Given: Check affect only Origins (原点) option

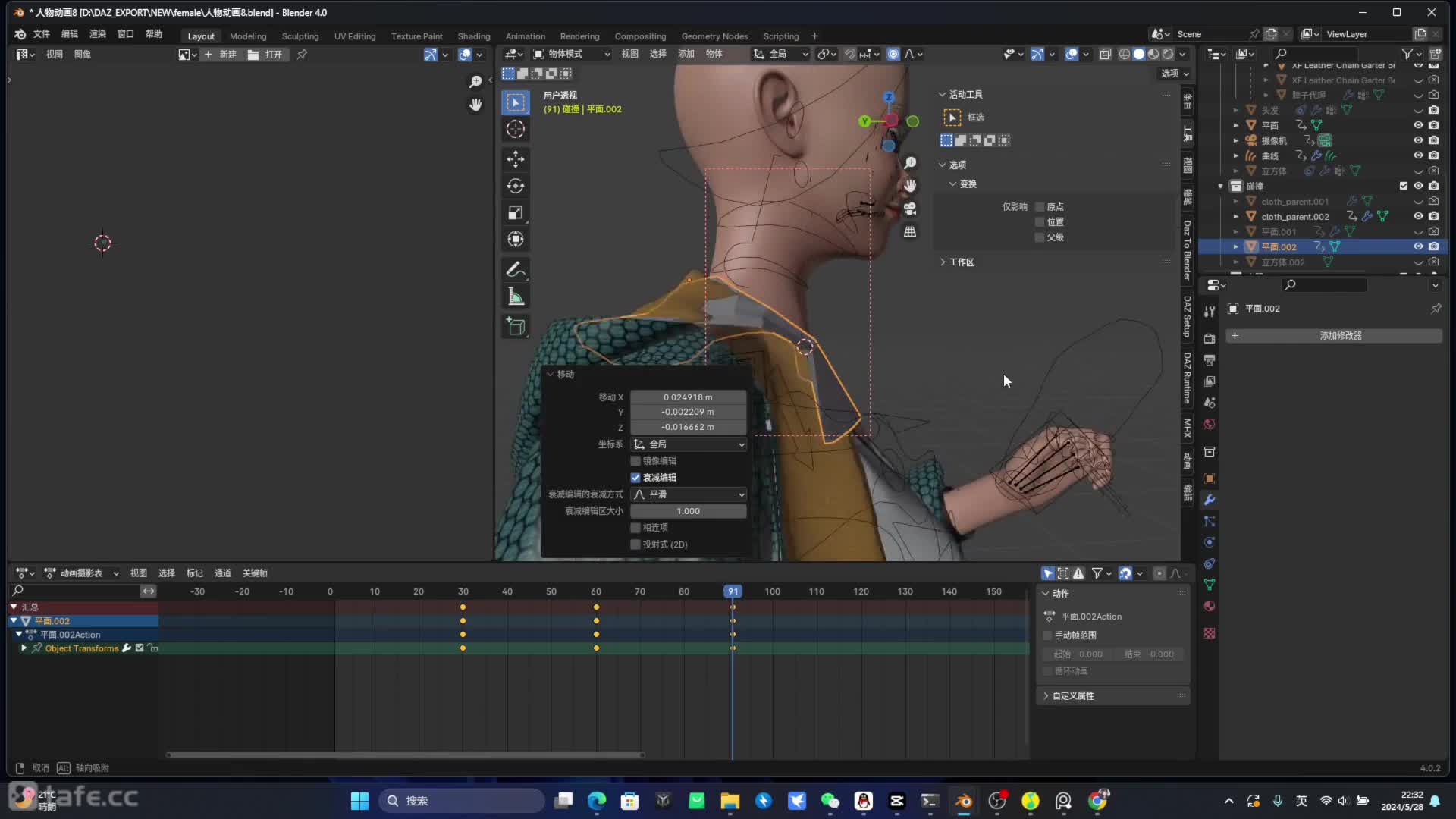Looking at the screenshot, I should (x=1040, y=207).
